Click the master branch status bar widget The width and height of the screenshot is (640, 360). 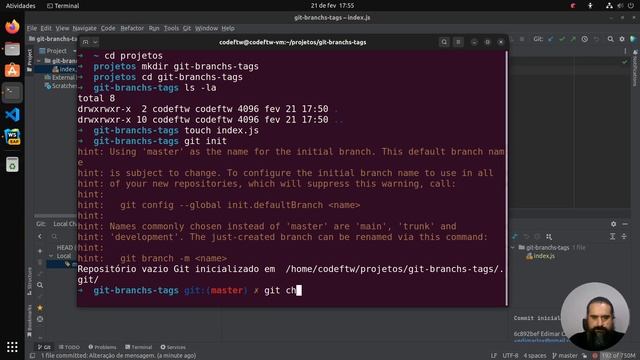click(565, 356)
